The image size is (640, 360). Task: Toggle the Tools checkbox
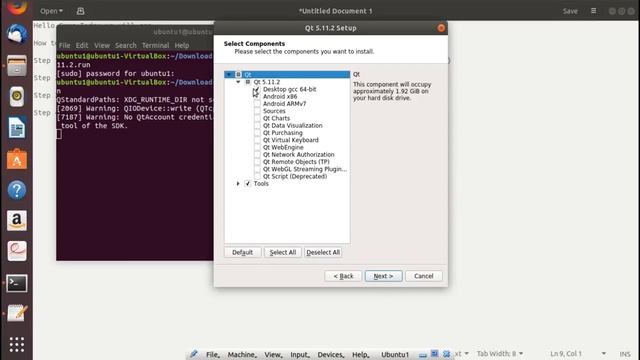click(247, 184)
